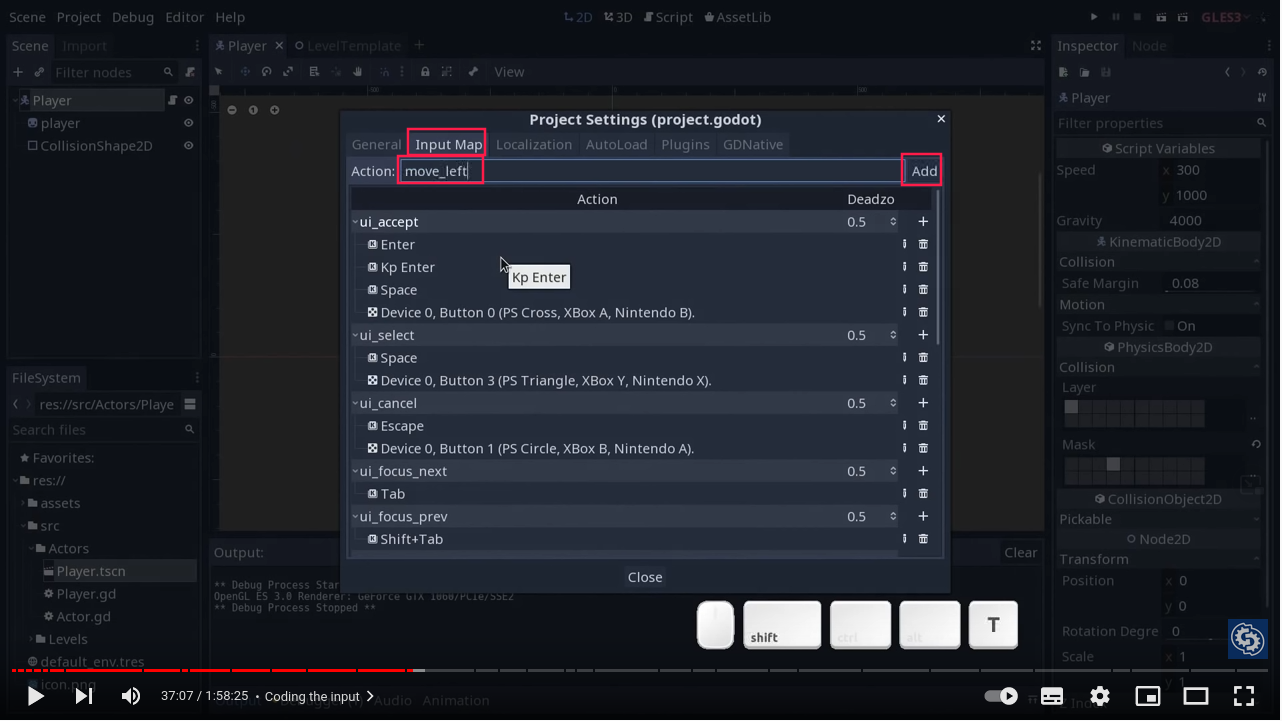Edit the Enter key event
This screenshot has height=721, width=1282.
point(904,244)
